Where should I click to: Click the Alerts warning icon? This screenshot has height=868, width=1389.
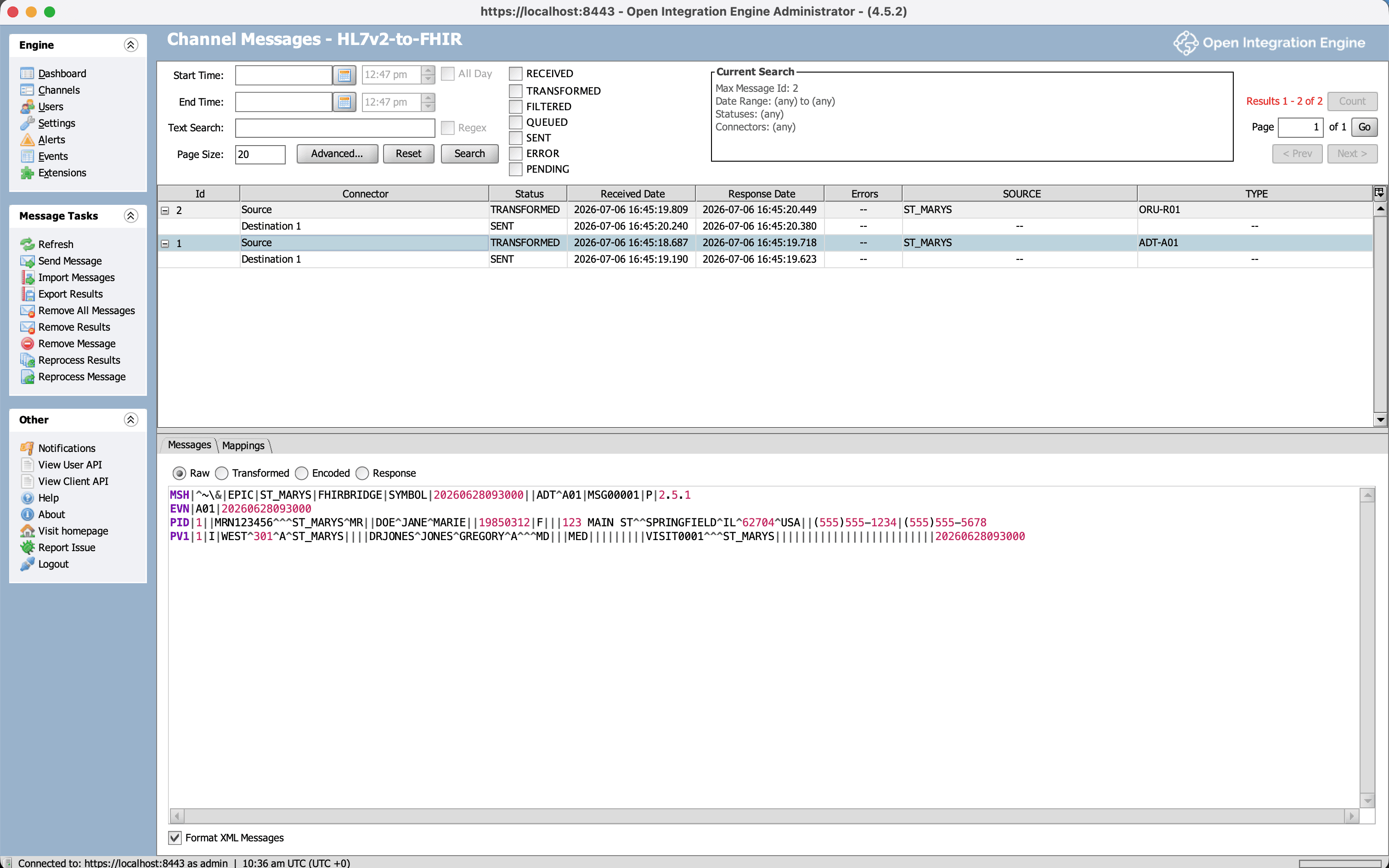(x=27, y=140)
